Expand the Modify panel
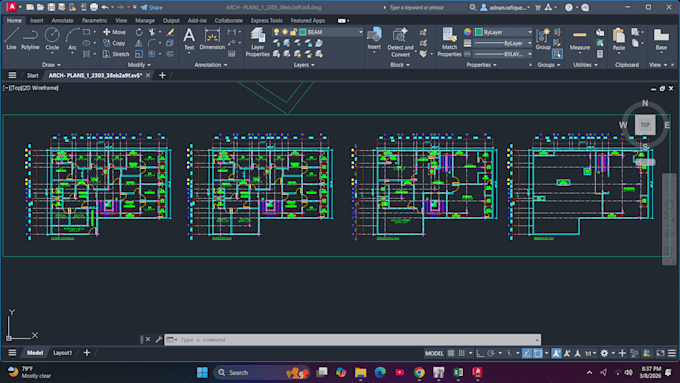 tap(139, 65)
